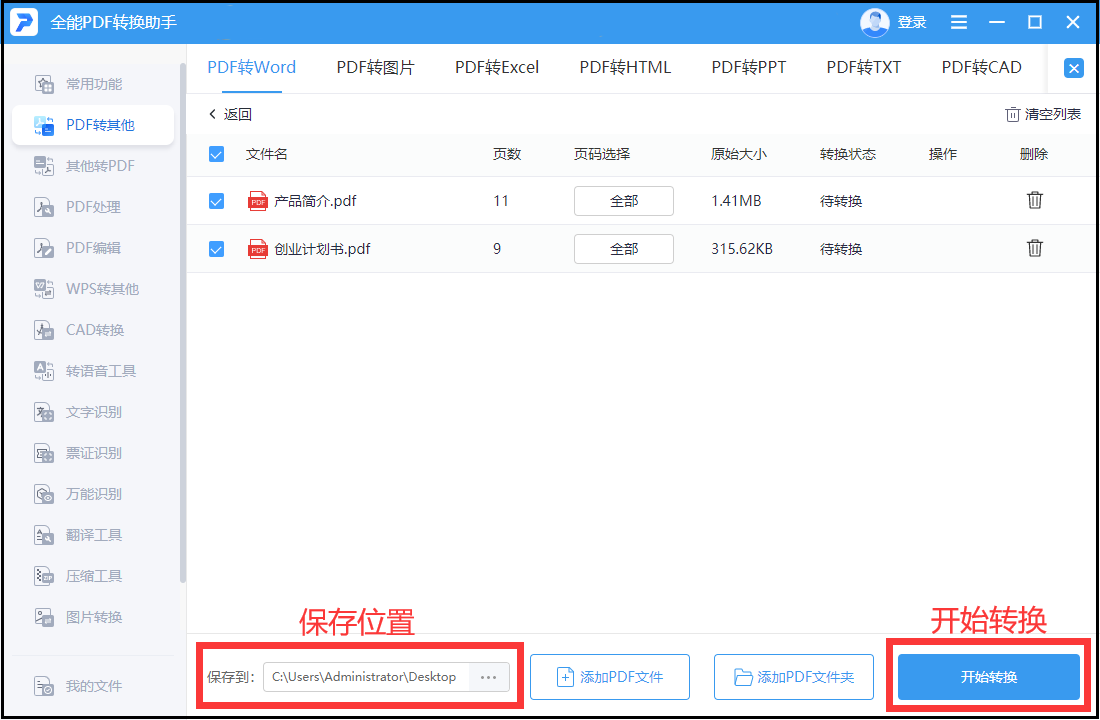Viewport: 1100px width, 720px height.
Task: Click the 压缩工具 sidebar icon
Action: coord(44,576)
